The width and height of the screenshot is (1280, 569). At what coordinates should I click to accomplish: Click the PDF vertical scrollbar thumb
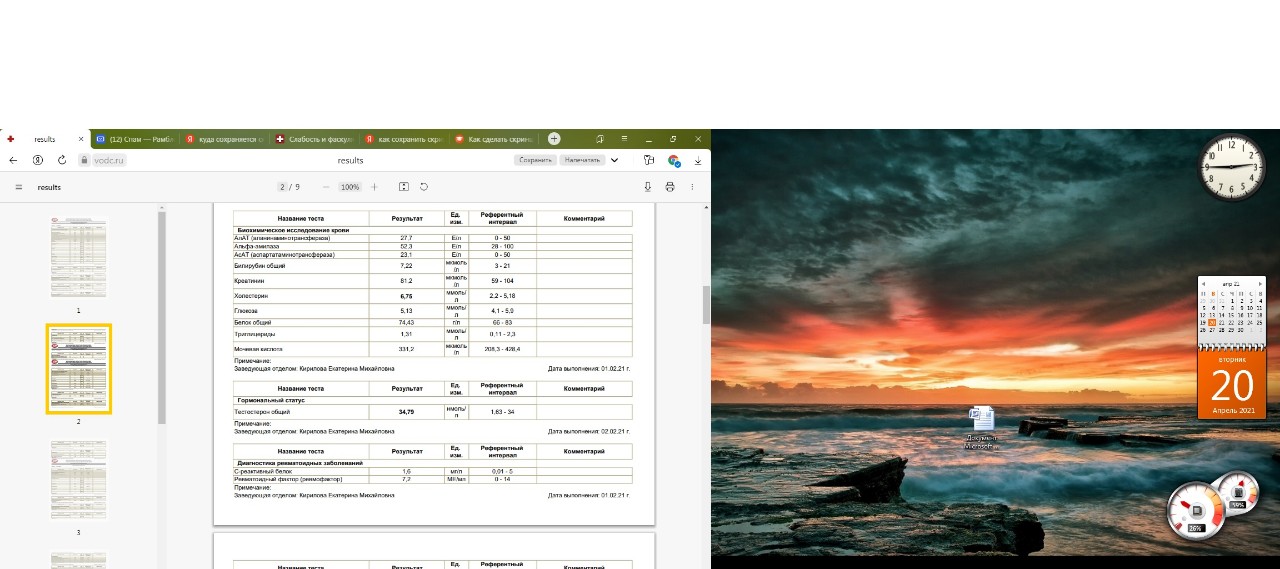point(706,304)
